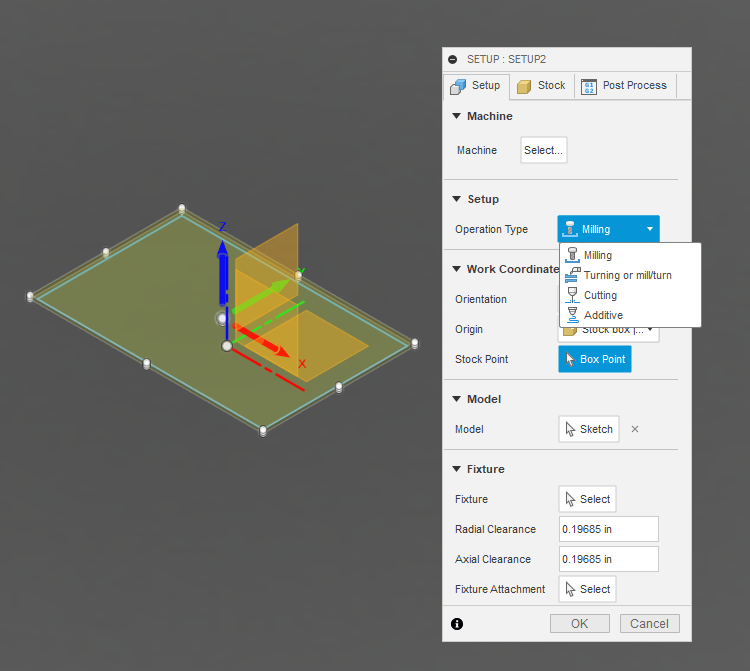Clear the Model selection with X icon
This screenshot has height=671, width=750.
(x=635, y=429)
